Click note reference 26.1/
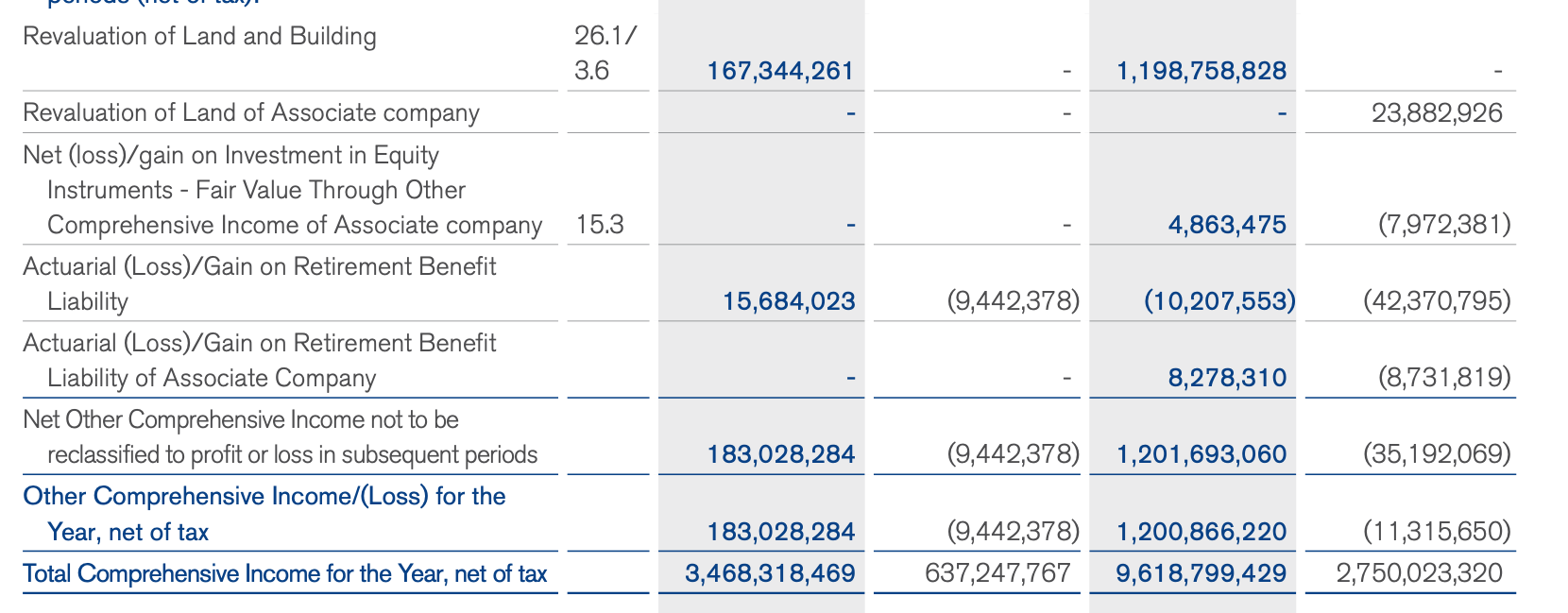1568x613 pixels. [605, 36]
